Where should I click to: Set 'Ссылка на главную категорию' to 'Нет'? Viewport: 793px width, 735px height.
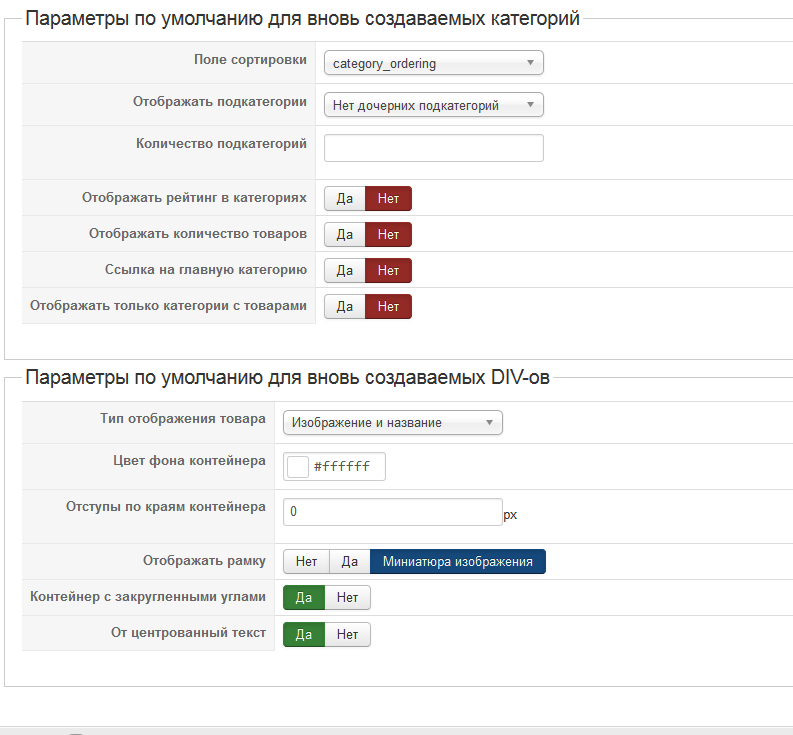tap(388, 271)
